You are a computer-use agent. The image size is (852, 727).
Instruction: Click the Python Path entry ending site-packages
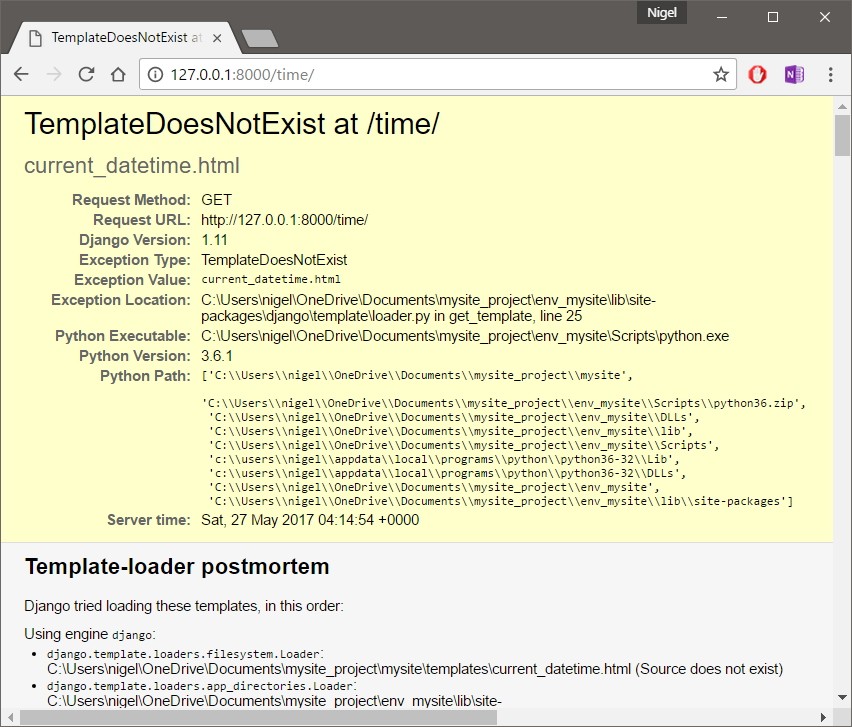(501, 502)
